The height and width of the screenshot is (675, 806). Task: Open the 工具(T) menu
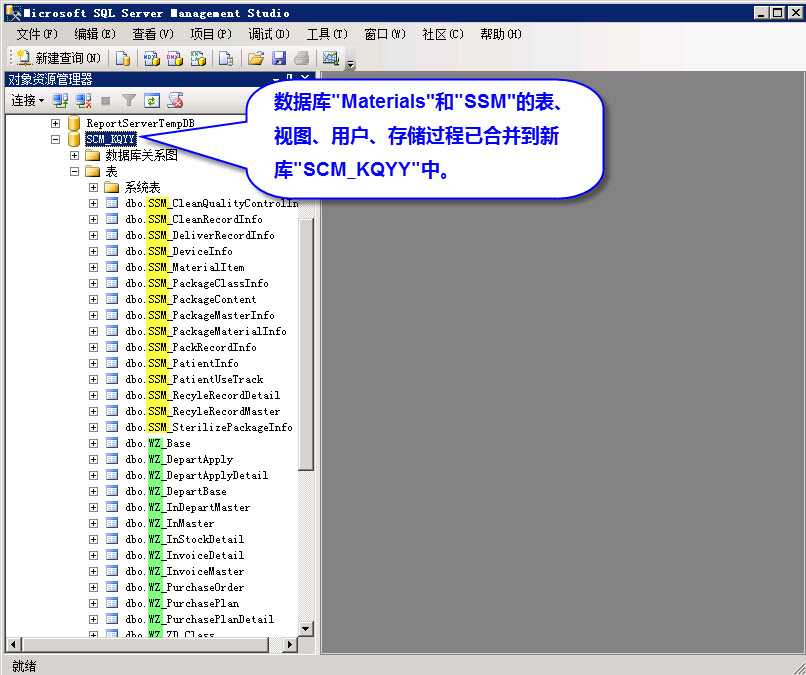[x=327, y=34]
